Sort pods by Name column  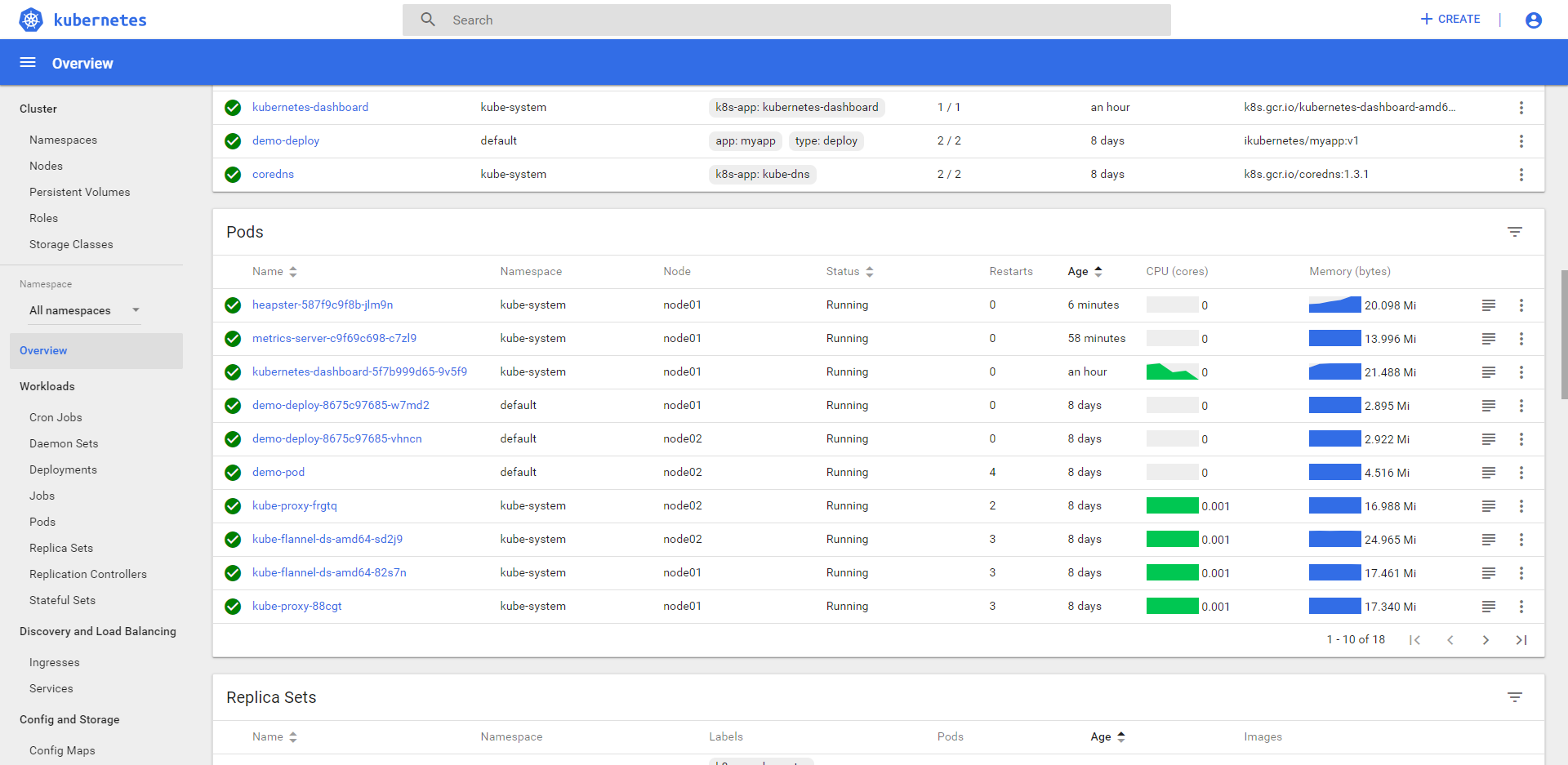coord(274,271)
